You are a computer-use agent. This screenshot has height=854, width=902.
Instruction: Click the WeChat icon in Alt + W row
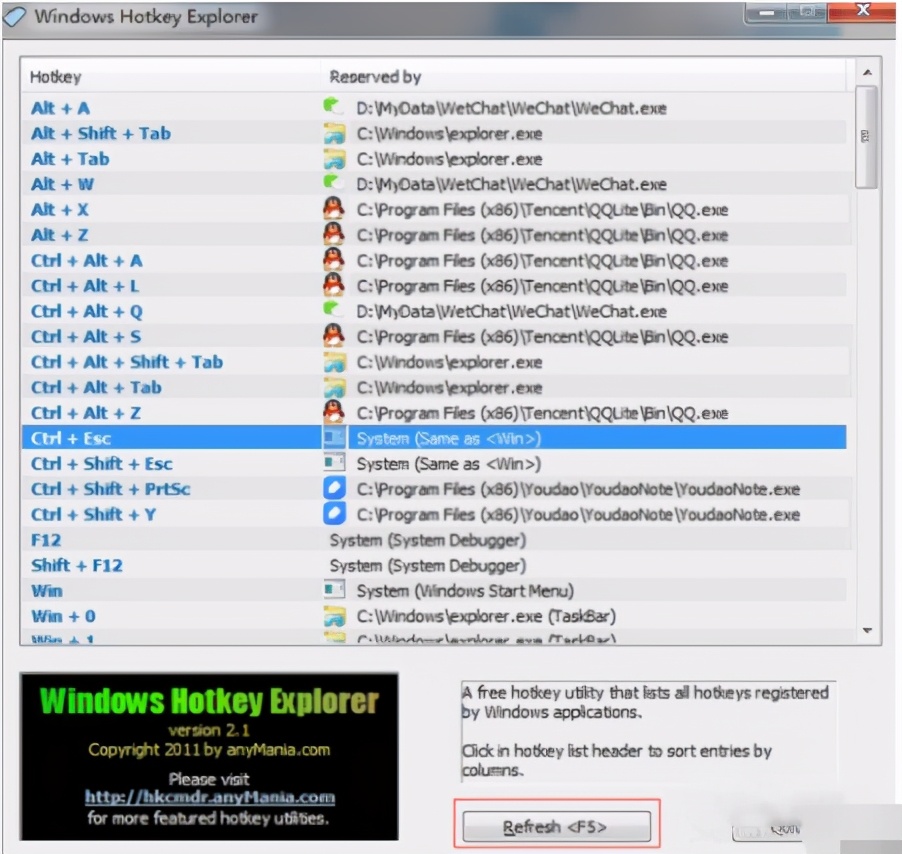[334, 184]
